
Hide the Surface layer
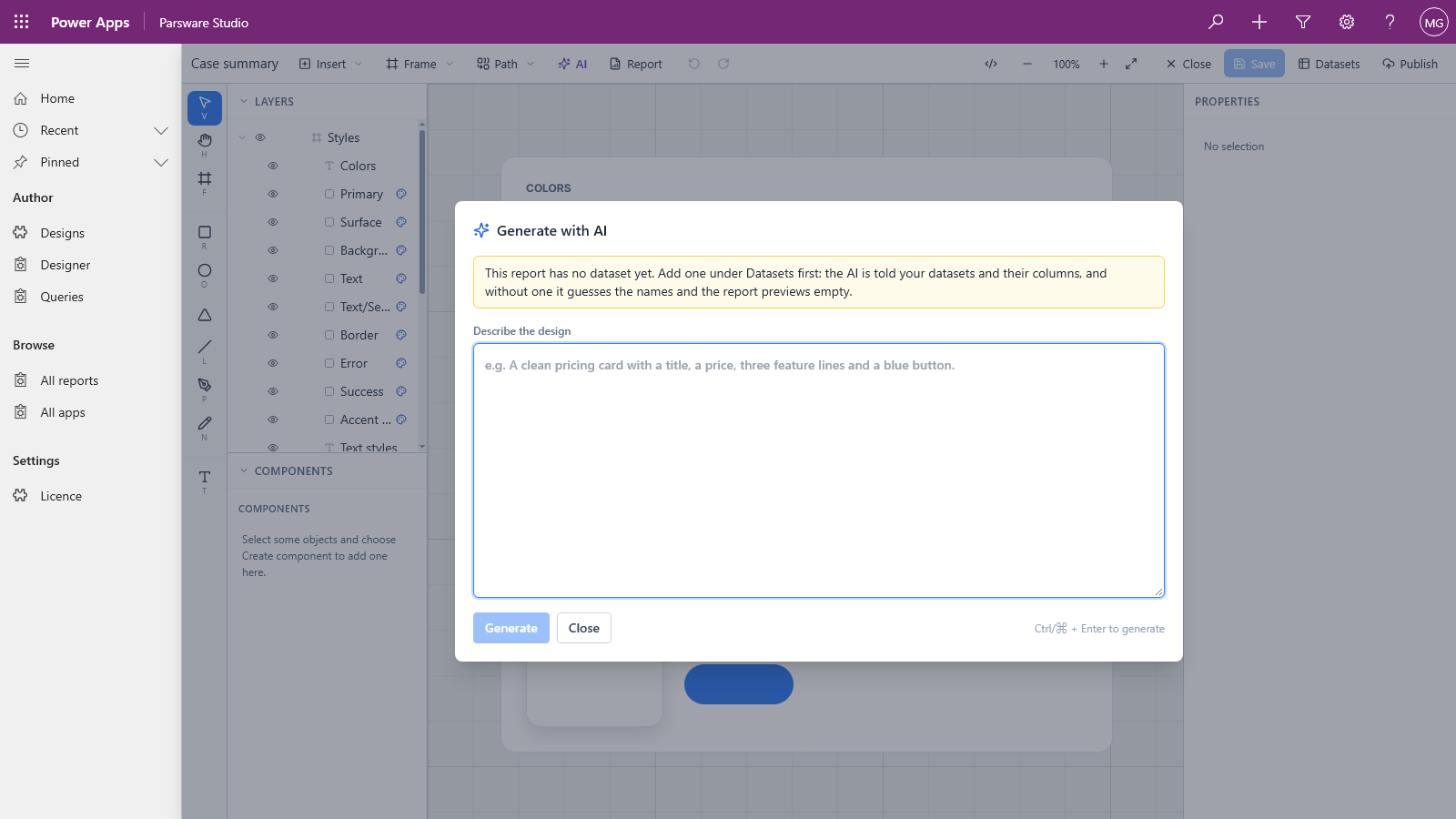(273, 222)
